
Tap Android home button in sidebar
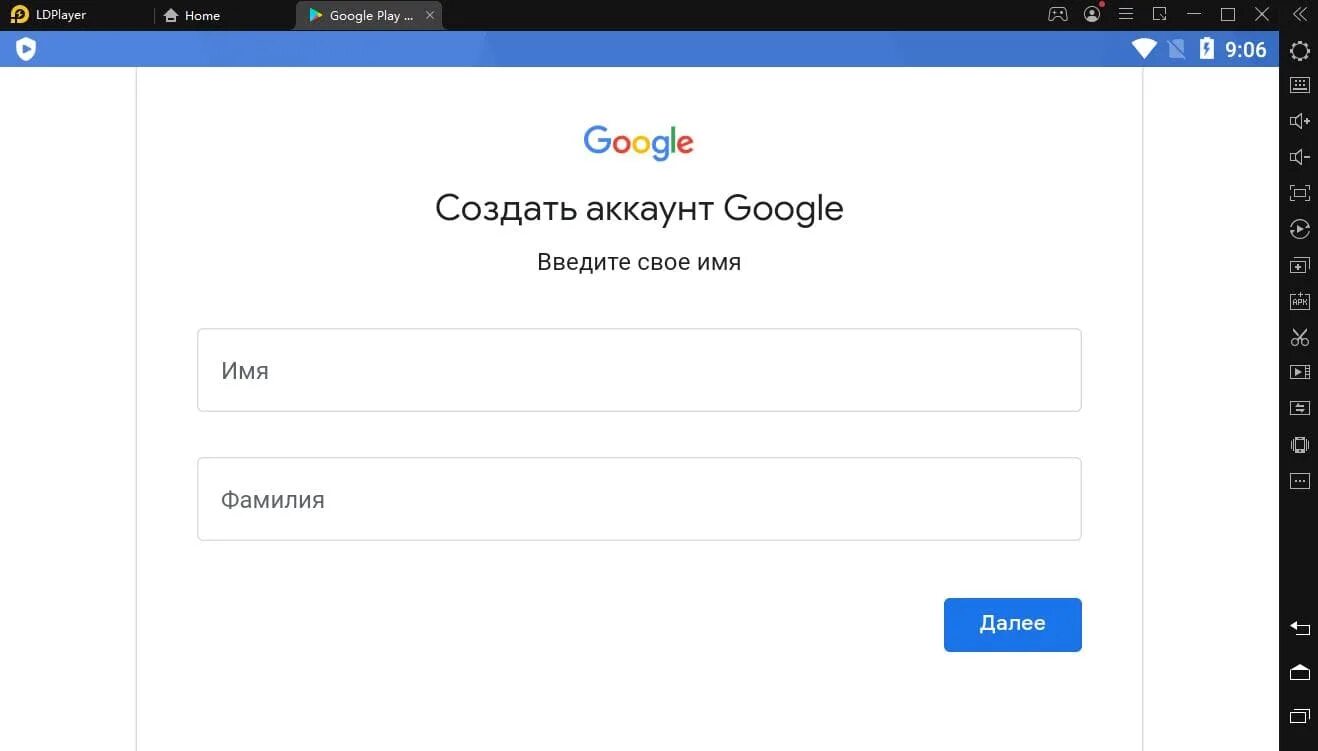1299,672
